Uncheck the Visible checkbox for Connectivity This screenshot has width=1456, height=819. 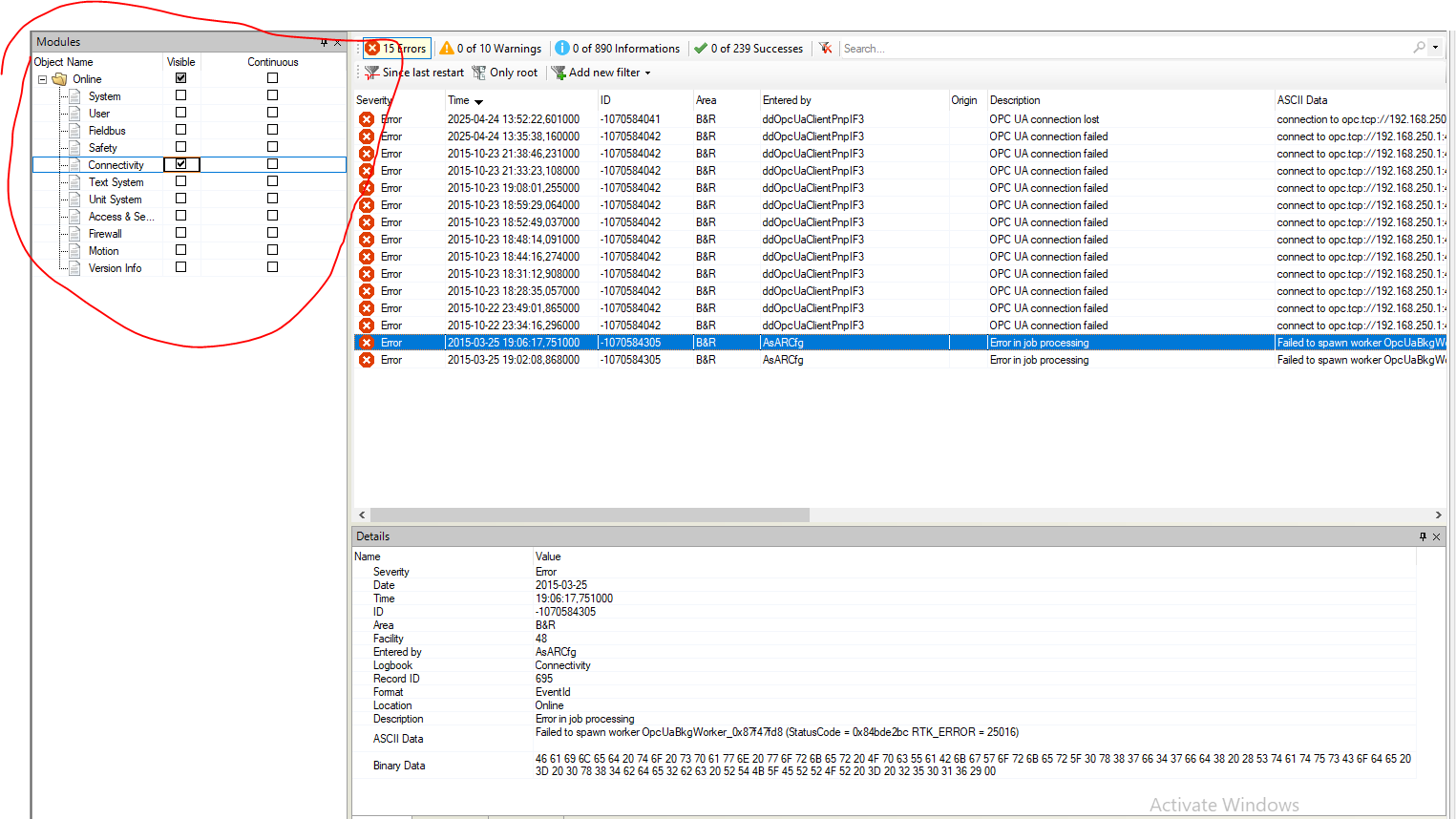(x=180, y=164)
